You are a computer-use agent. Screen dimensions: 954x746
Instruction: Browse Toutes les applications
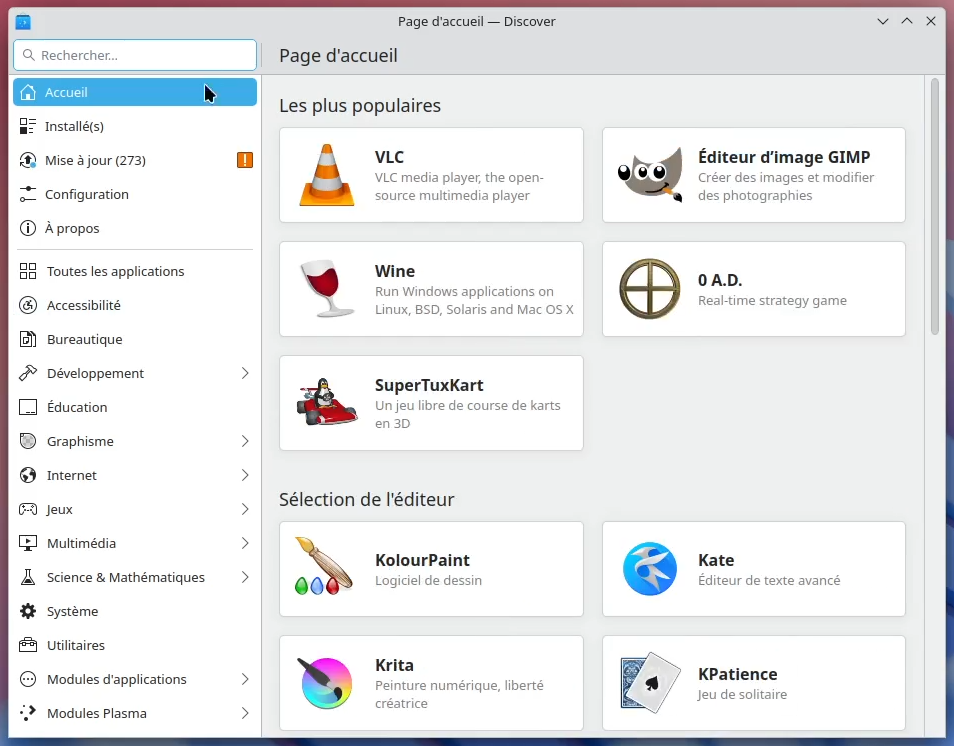[x=115, y=271]
